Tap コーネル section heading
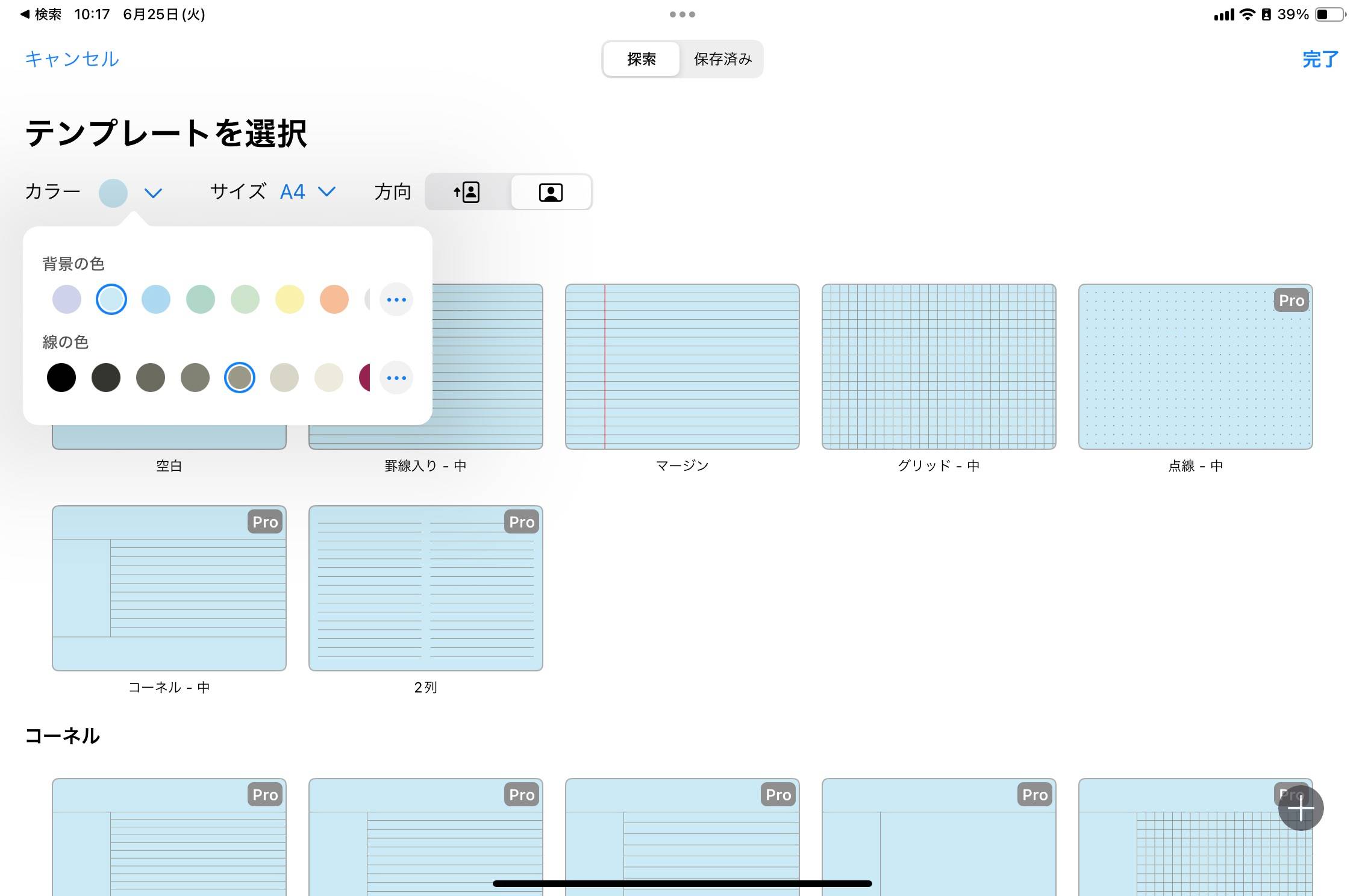Image resolution: width=1365 pixels, height=896 pixels. tap(63, 736)
